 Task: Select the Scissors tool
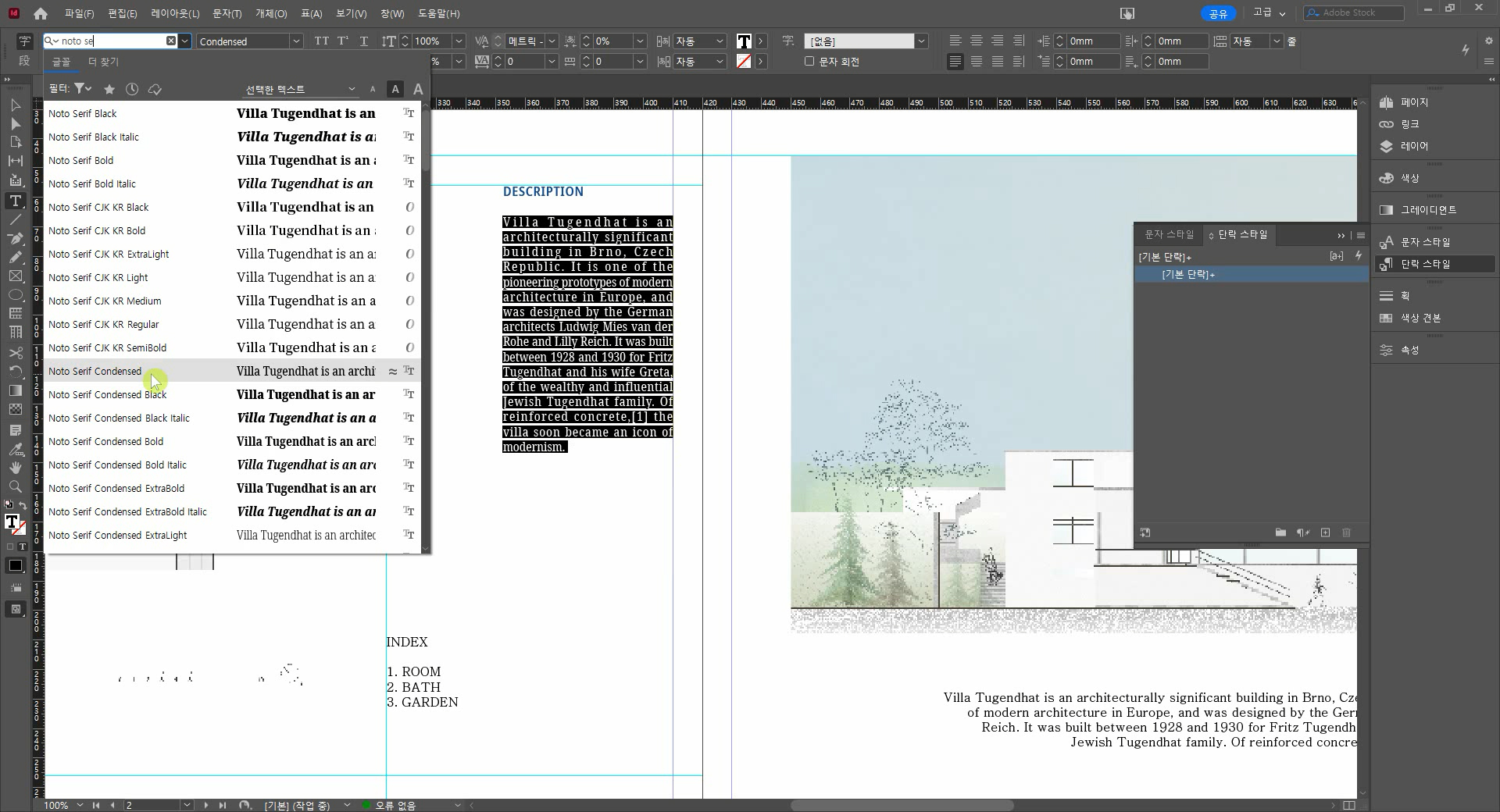point(15,353)
